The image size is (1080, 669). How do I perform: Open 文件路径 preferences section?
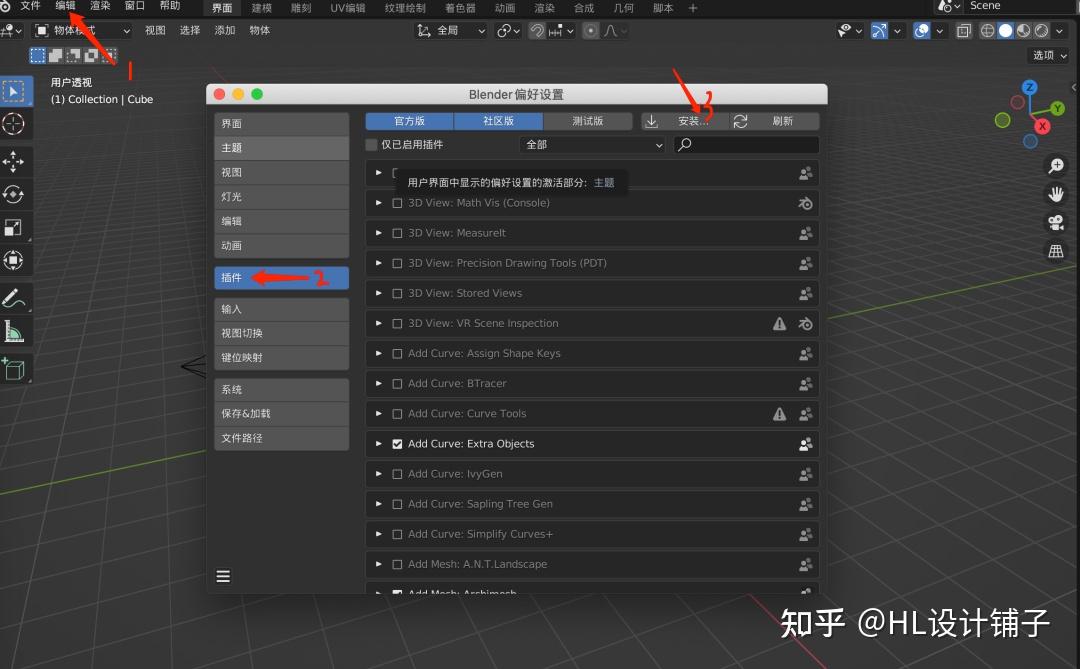click(x=281, y=438)
